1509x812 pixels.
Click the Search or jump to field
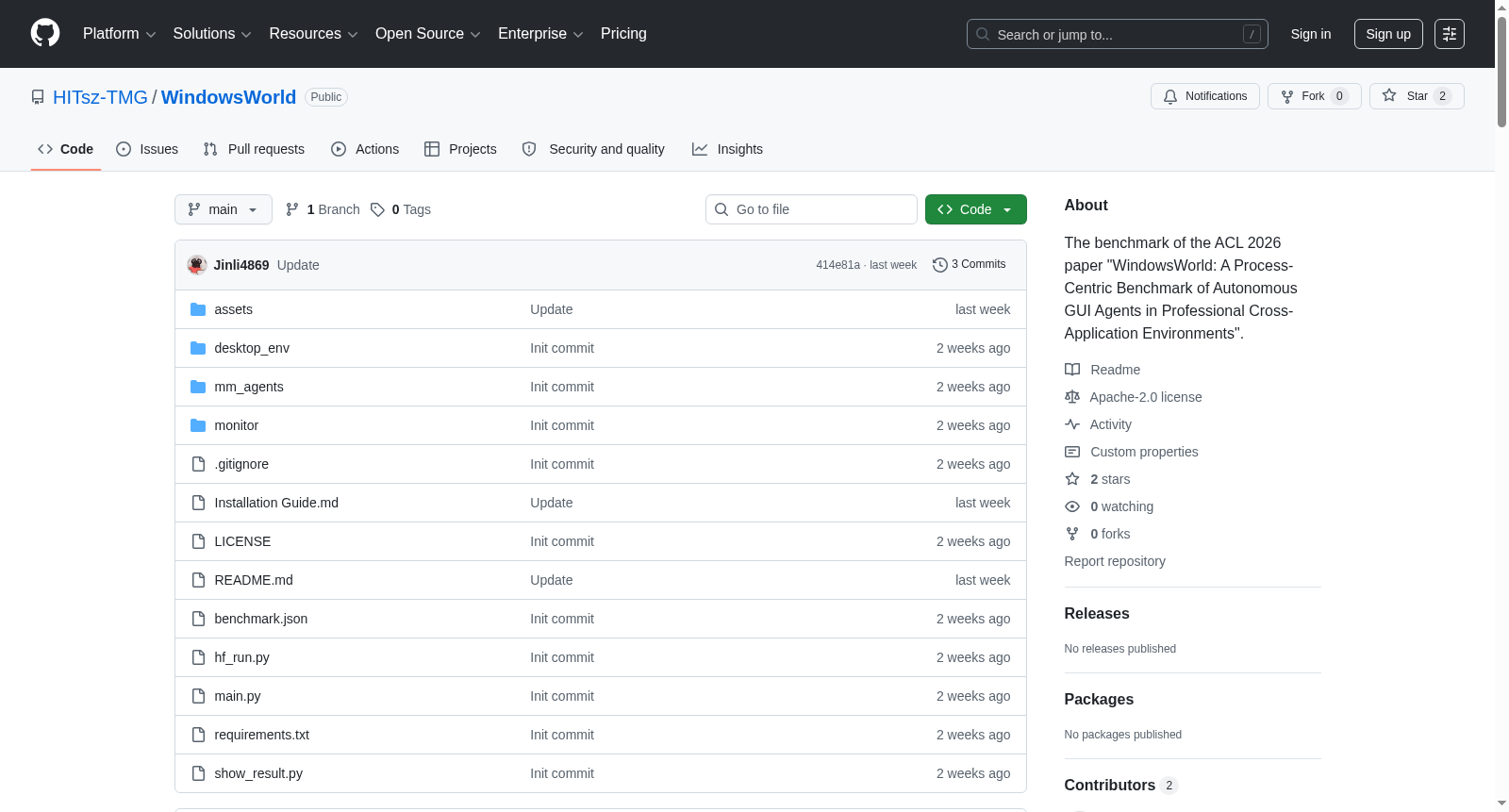coord(1118,34)
